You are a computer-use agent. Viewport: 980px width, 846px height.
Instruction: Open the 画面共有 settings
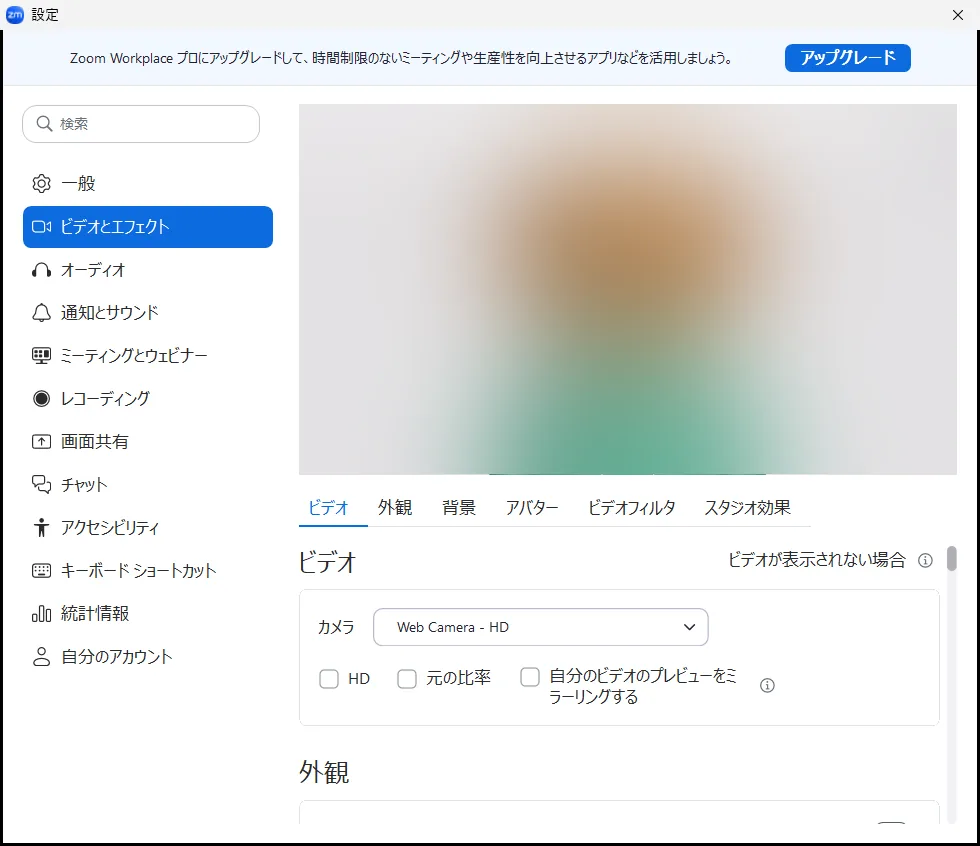tap(148, 442)
